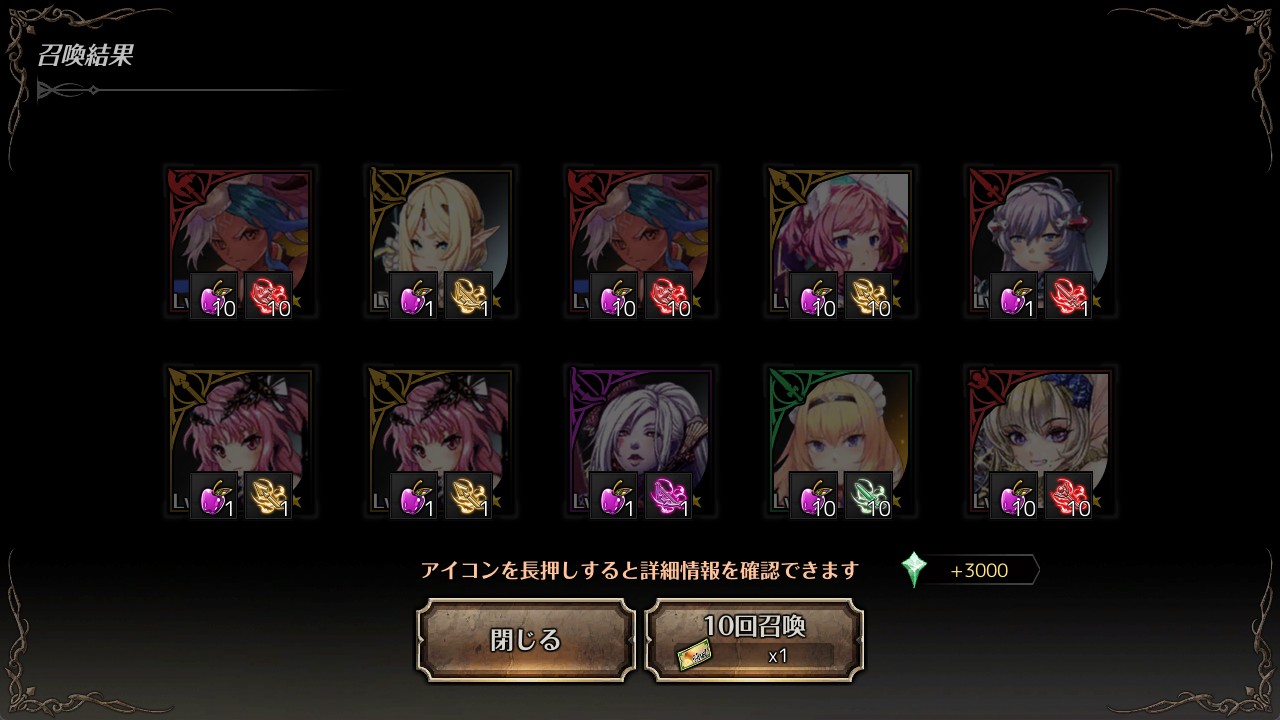The width and height of the screenshot is (1280, 720).
Task: Select the blonde elf character with gold frame
Action: pos(440,241)
